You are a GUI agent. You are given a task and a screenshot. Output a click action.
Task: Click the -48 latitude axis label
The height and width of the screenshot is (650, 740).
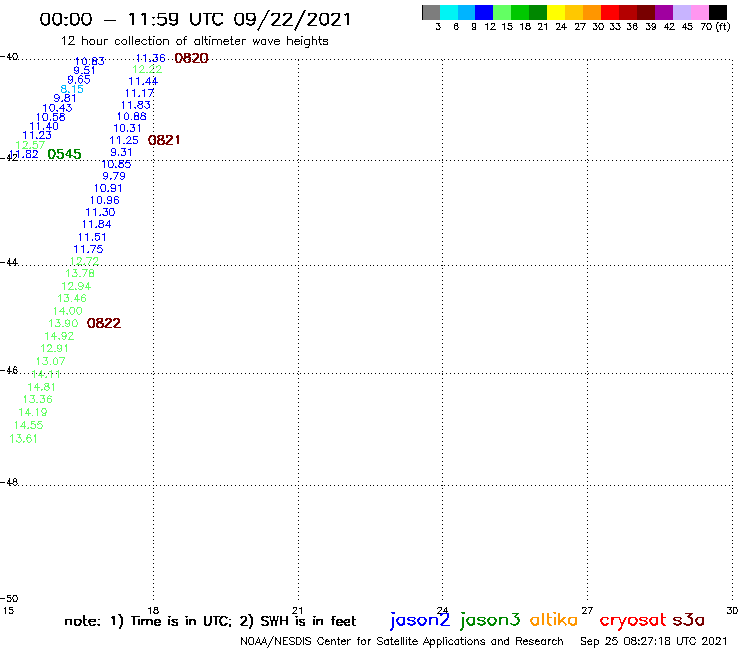pos(9,482)
